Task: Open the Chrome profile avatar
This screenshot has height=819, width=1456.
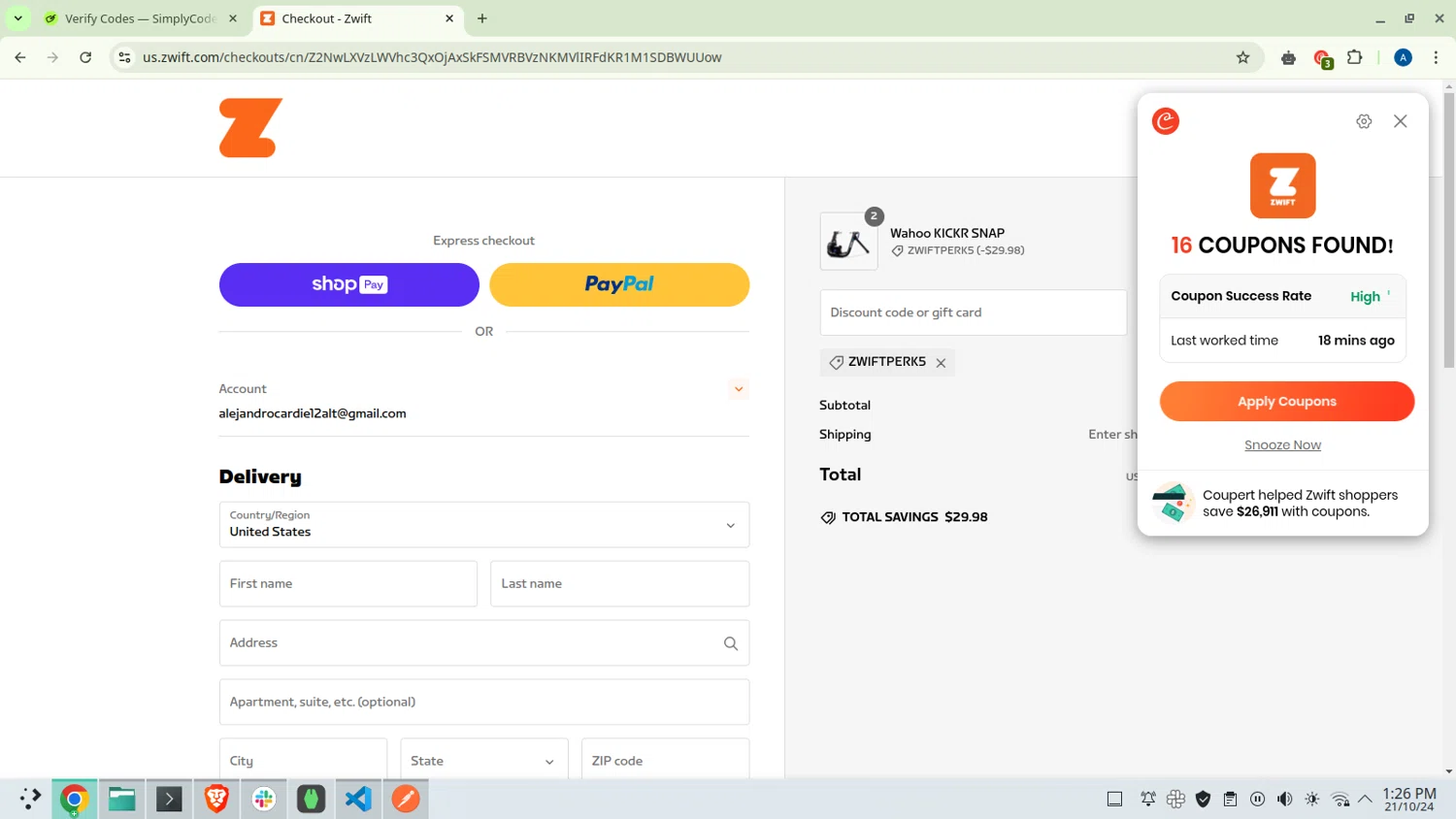Action: point(1403,57)
